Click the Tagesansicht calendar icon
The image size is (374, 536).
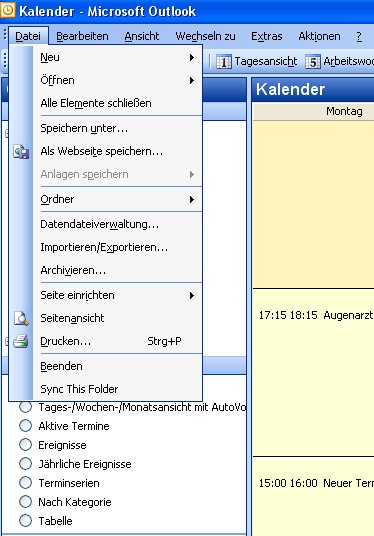(224, 62)
